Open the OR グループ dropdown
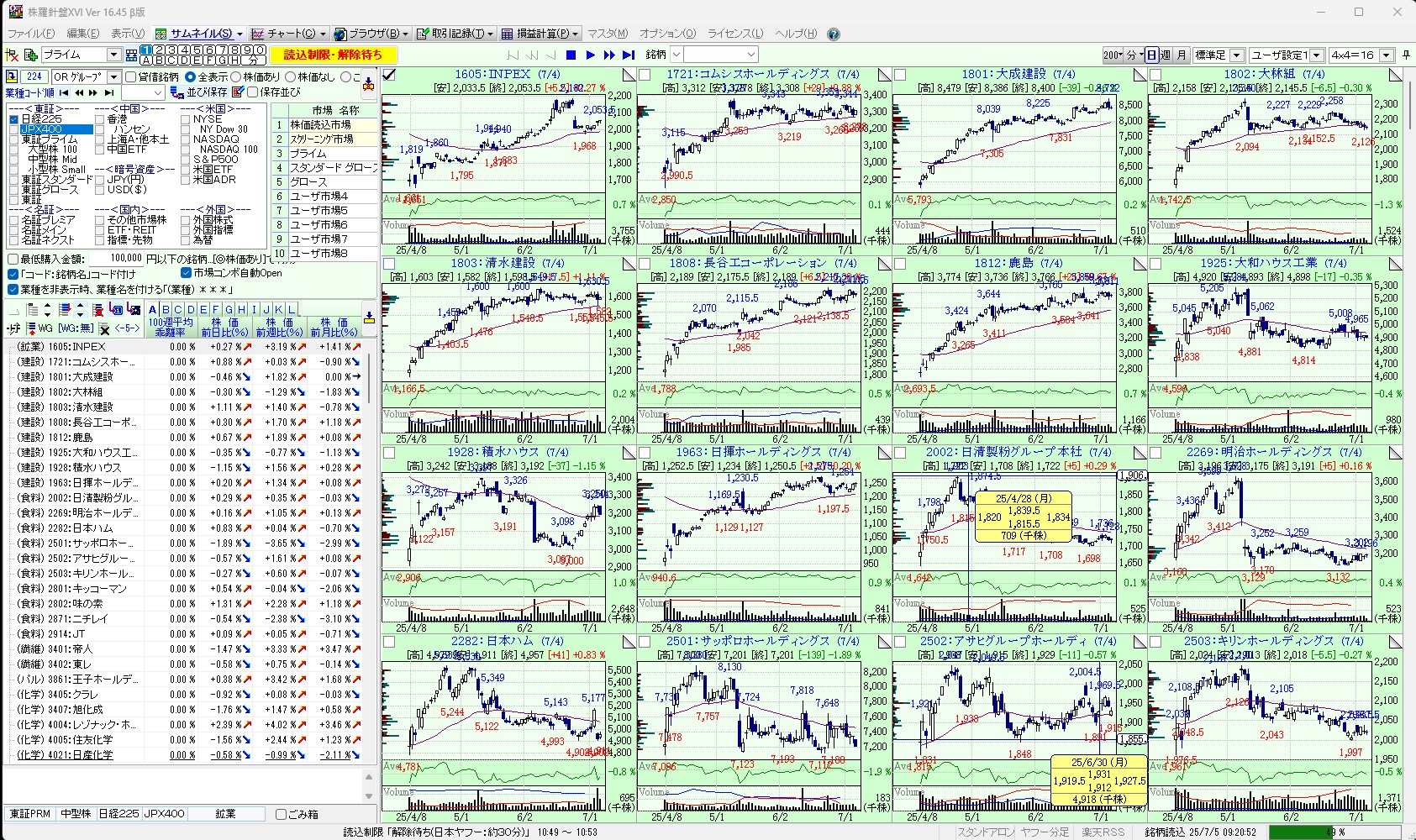This screenshot has height=840, width=1416. (x=113, y=76)
